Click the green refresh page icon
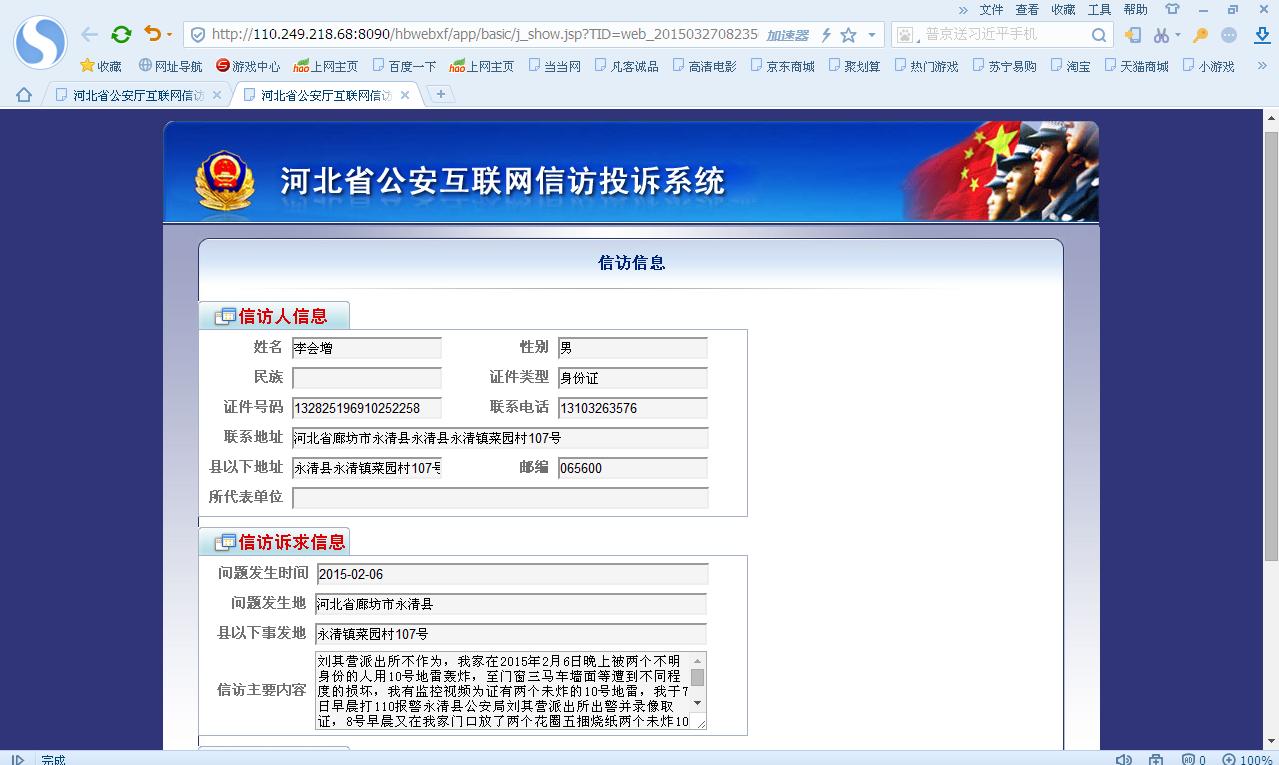 [x=121, y=34]
